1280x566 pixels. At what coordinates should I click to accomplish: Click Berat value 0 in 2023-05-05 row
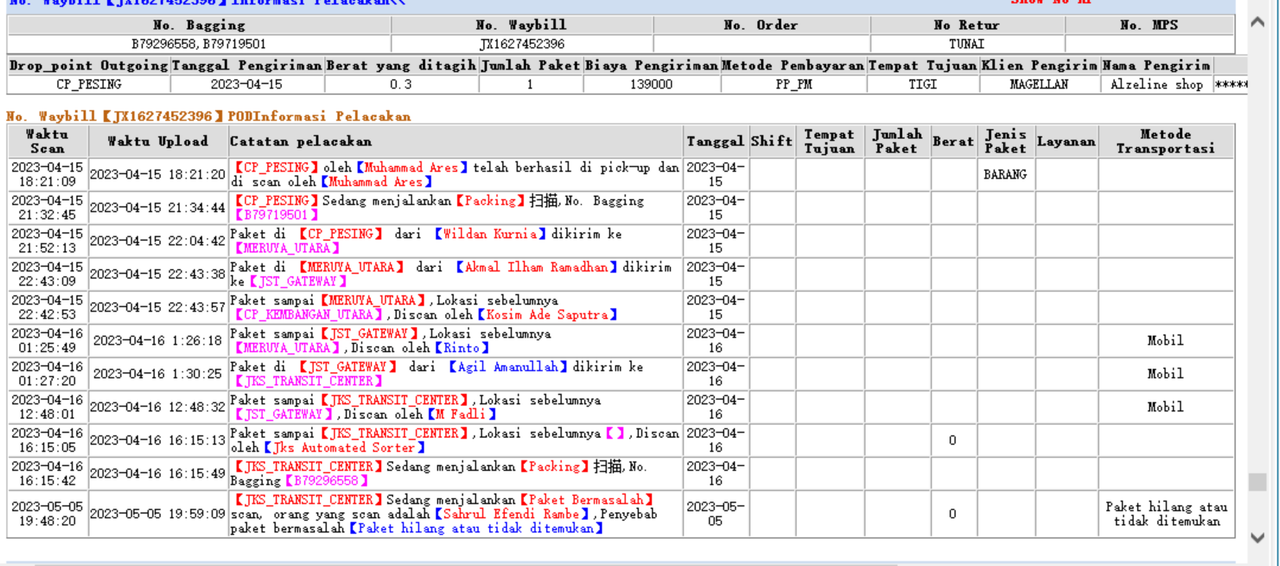pos(953,514)
